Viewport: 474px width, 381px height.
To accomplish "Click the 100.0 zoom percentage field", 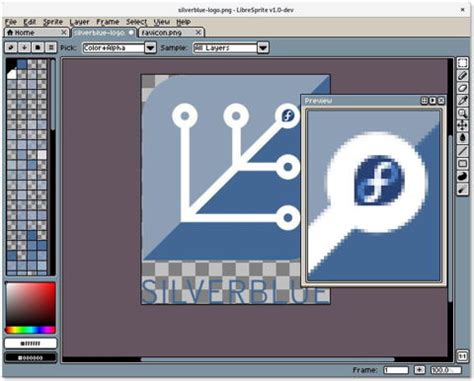I will (446, 370).
